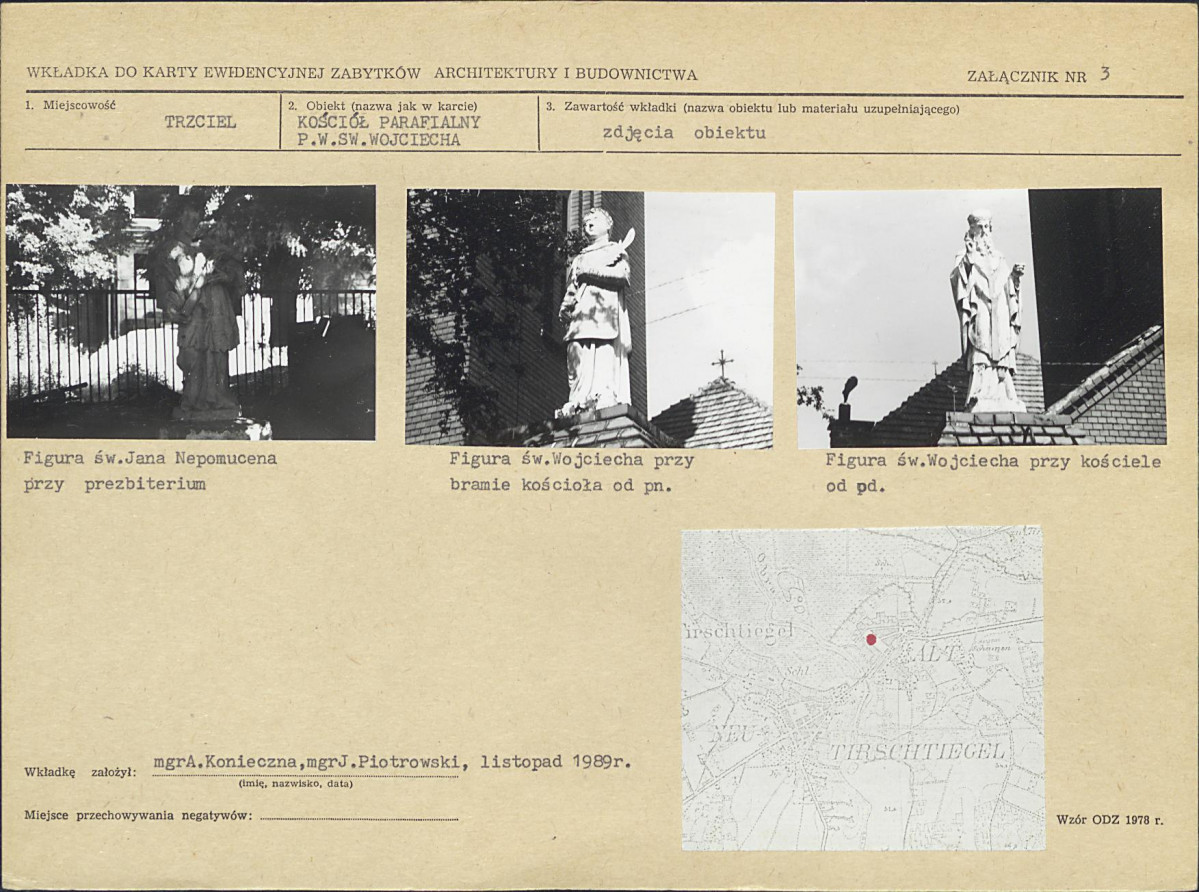This screenshot has width=1199, height=892.
Task: Click the '1. Miejscowość' field label
Action: click(70, 105)
